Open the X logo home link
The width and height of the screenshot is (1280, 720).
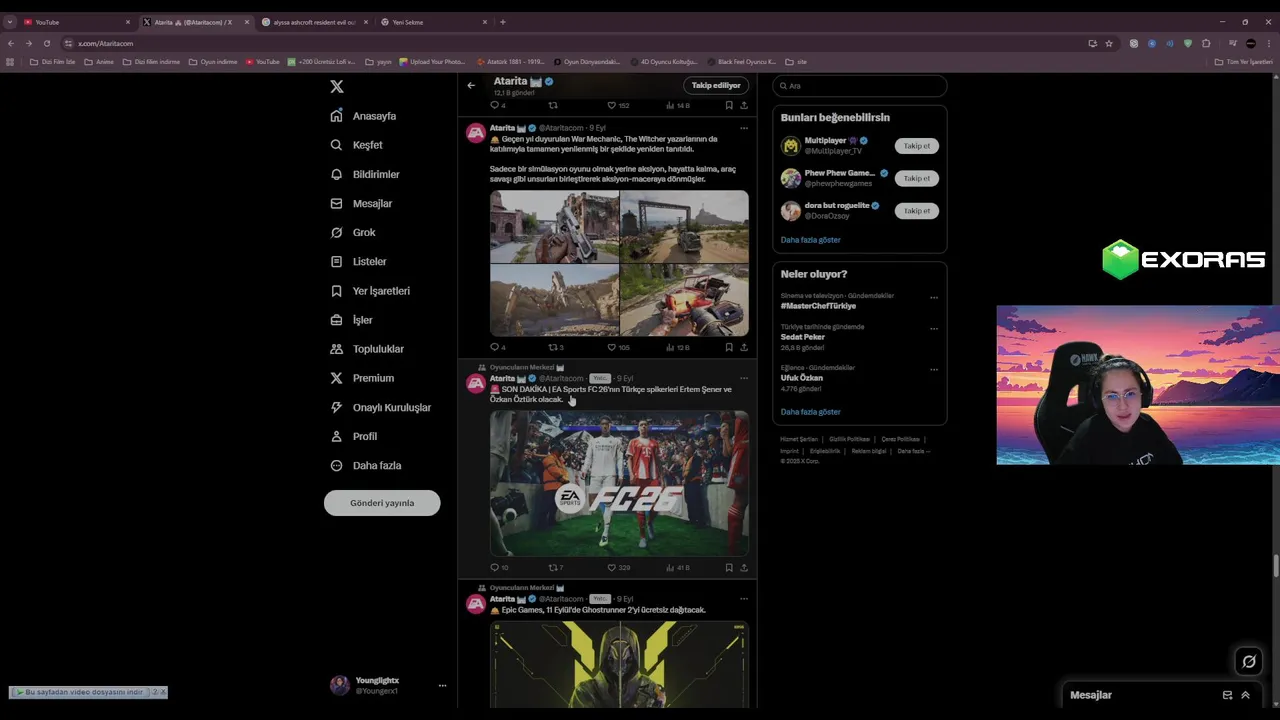tap(337, 87)
